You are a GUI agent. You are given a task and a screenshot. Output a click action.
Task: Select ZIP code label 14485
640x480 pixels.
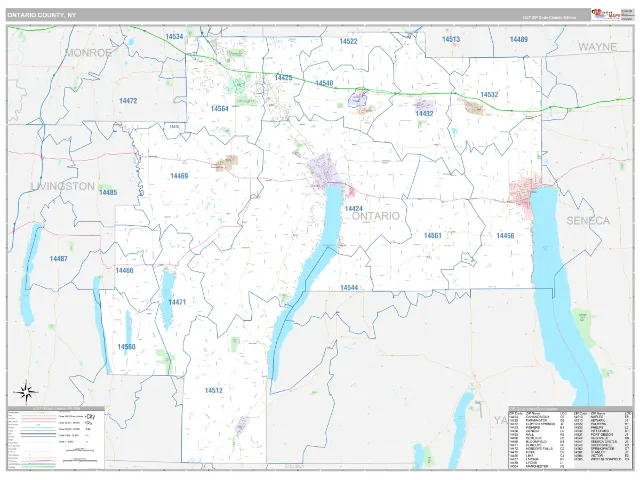pyautogui.click(x=108, y=192)
